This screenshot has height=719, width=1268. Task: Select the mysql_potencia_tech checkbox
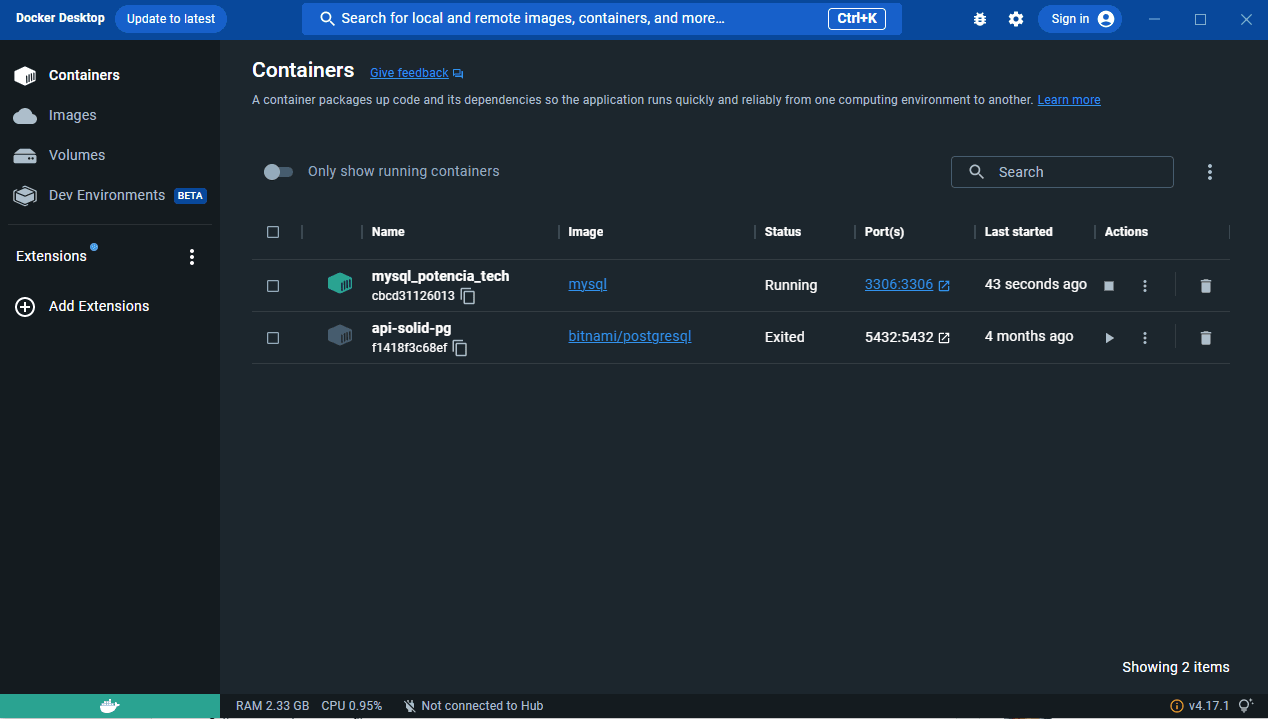pyautogui.click(x=273, y=286)
